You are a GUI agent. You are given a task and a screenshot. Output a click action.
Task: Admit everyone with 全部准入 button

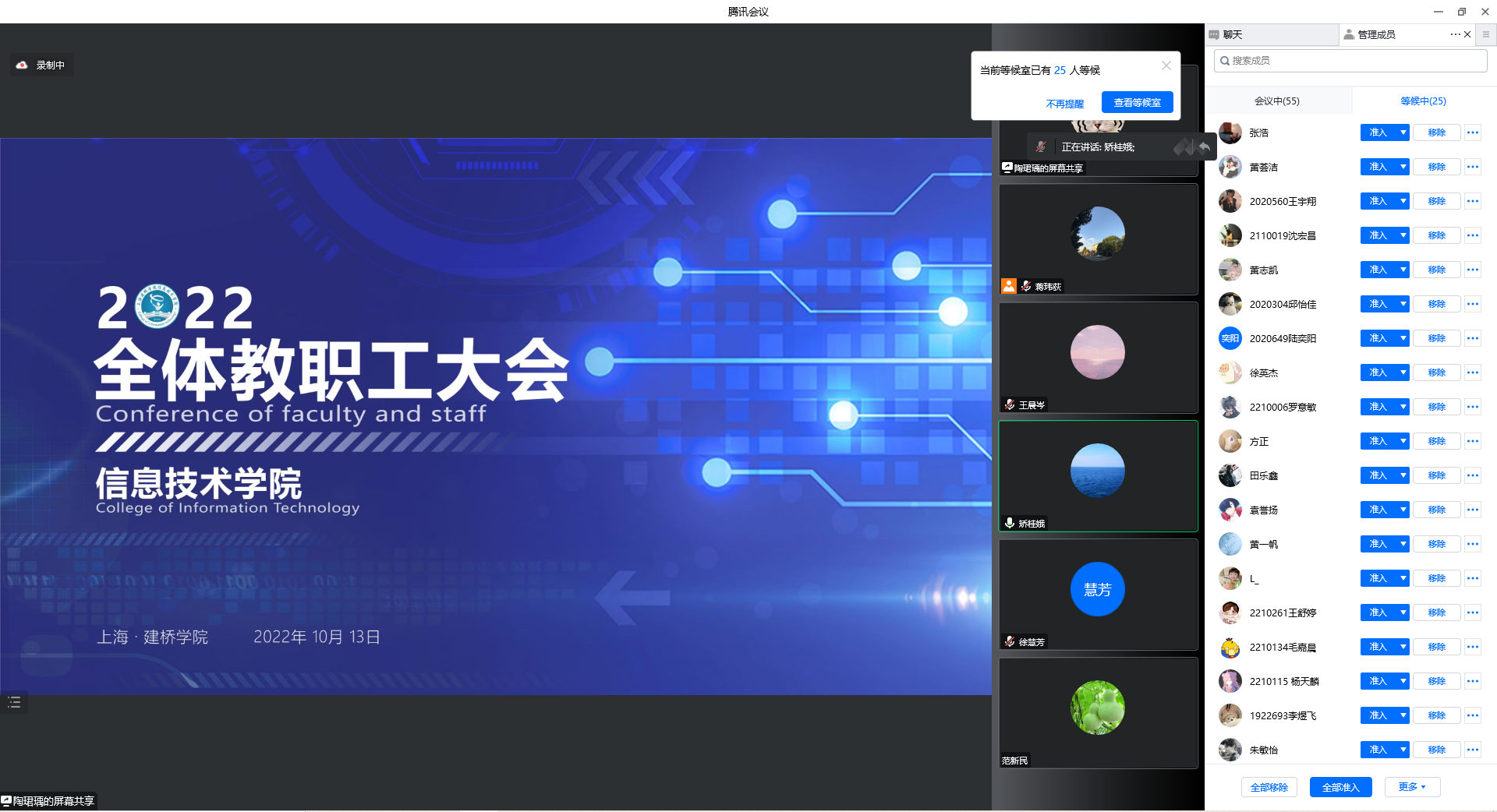point(1340,787)
